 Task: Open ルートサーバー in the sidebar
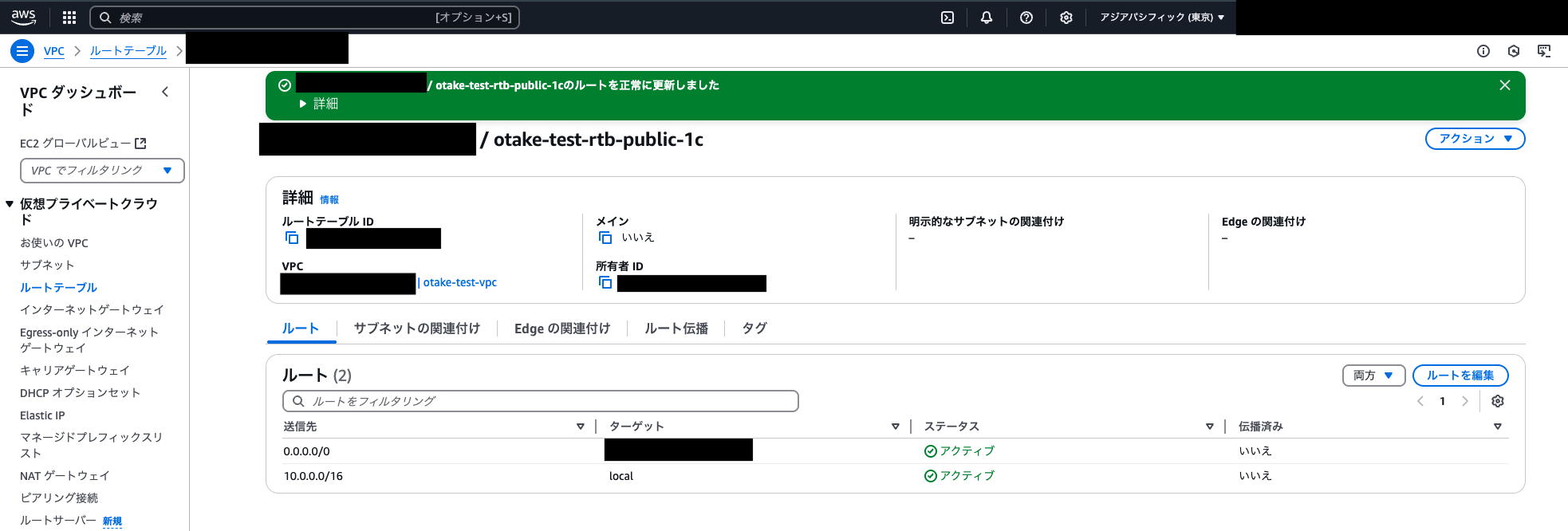pos(58,521)
